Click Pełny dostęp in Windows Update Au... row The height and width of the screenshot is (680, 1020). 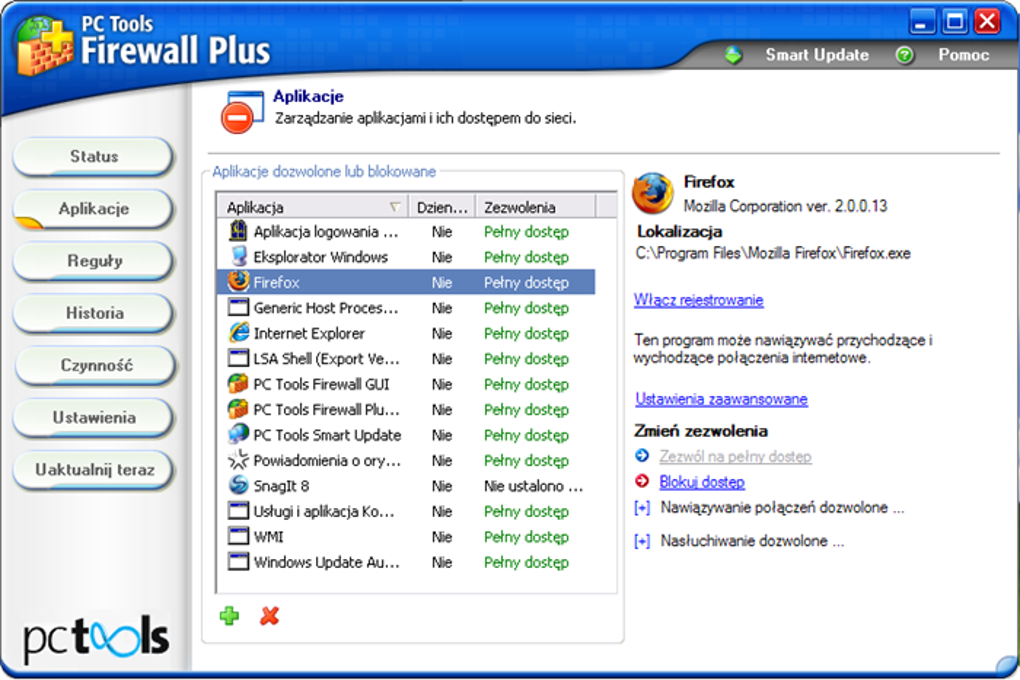click(x=526, y=562)
